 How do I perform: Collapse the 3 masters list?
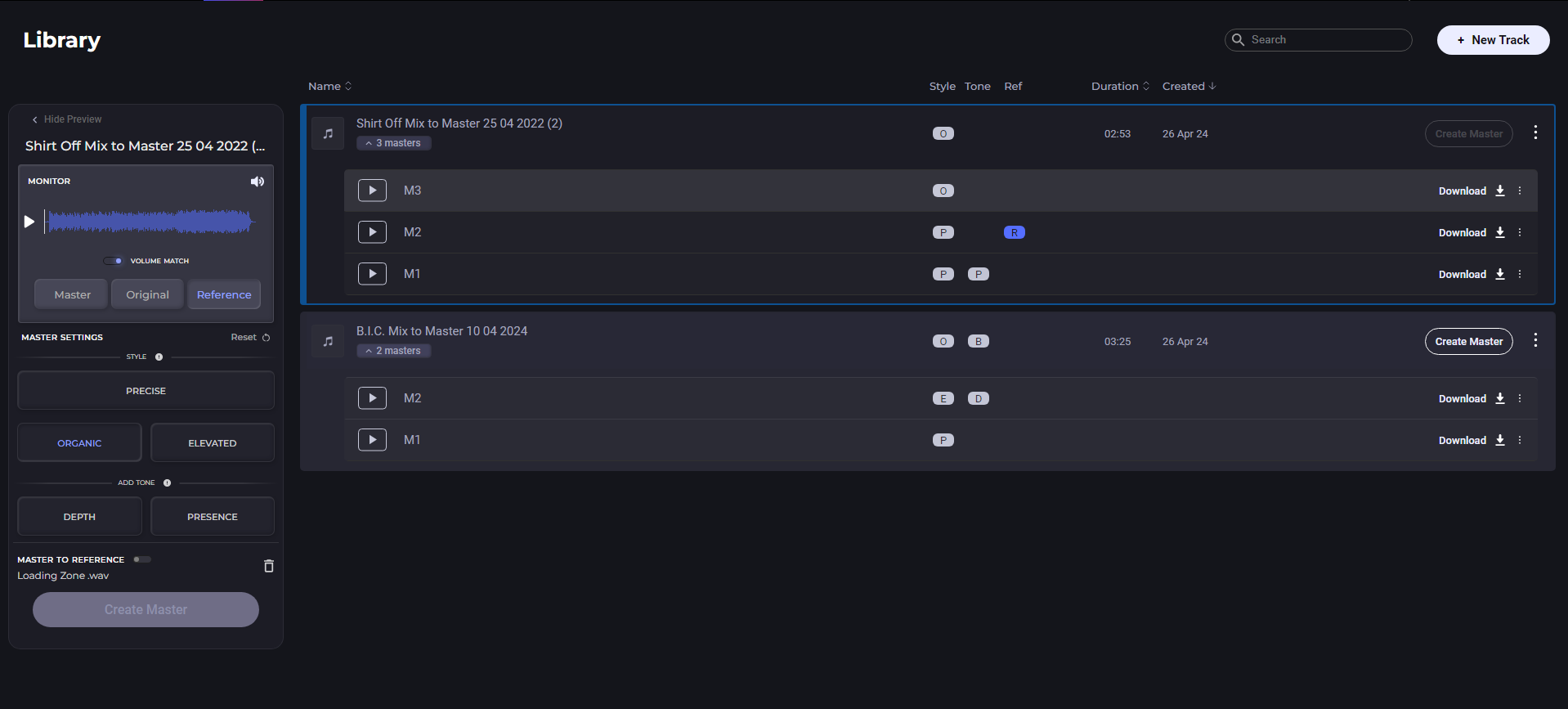(x=393, y=143)
